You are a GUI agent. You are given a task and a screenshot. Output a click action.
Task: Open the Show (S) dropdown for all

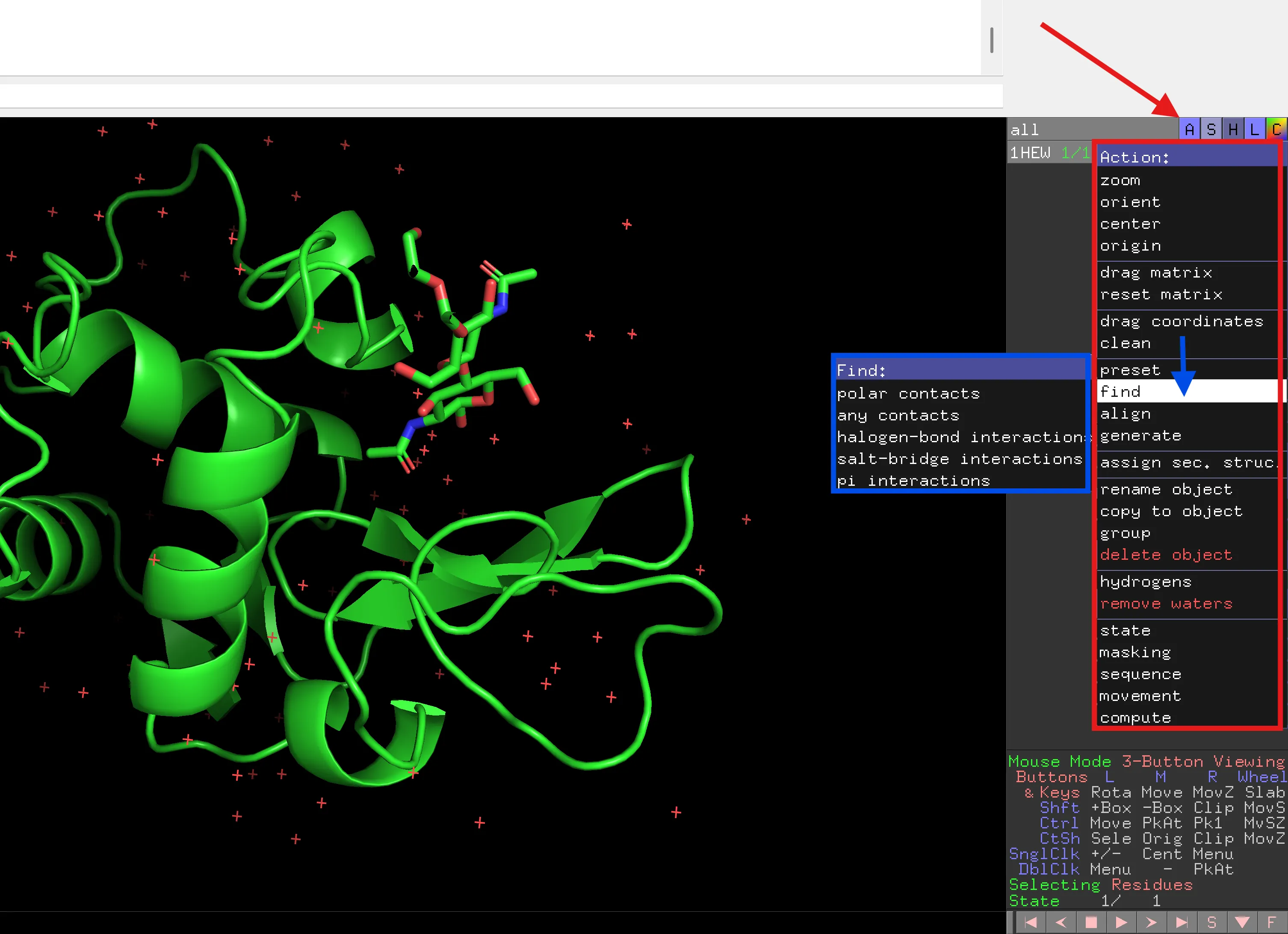[1211, 130]
